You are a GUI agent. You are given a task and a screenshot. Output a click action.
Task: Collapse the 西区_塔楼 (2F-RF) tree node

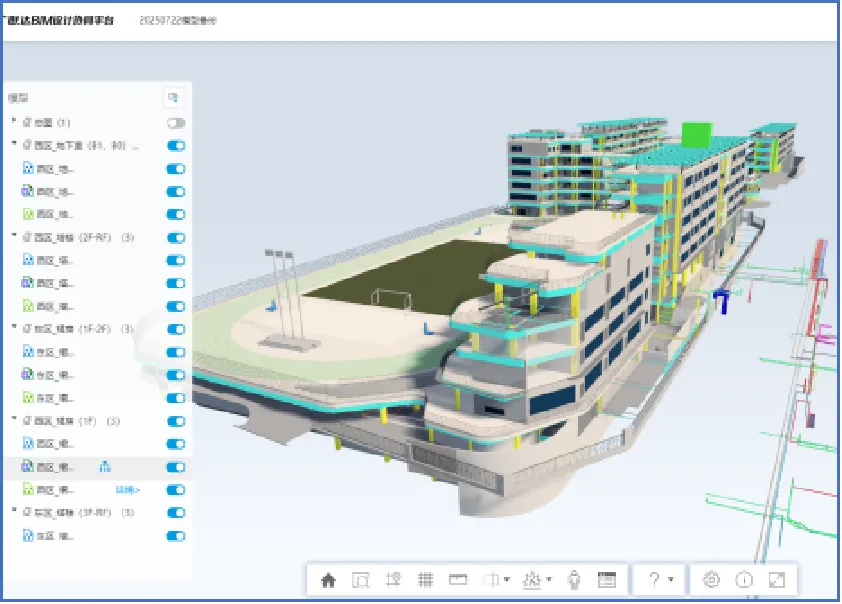[14, 236]
